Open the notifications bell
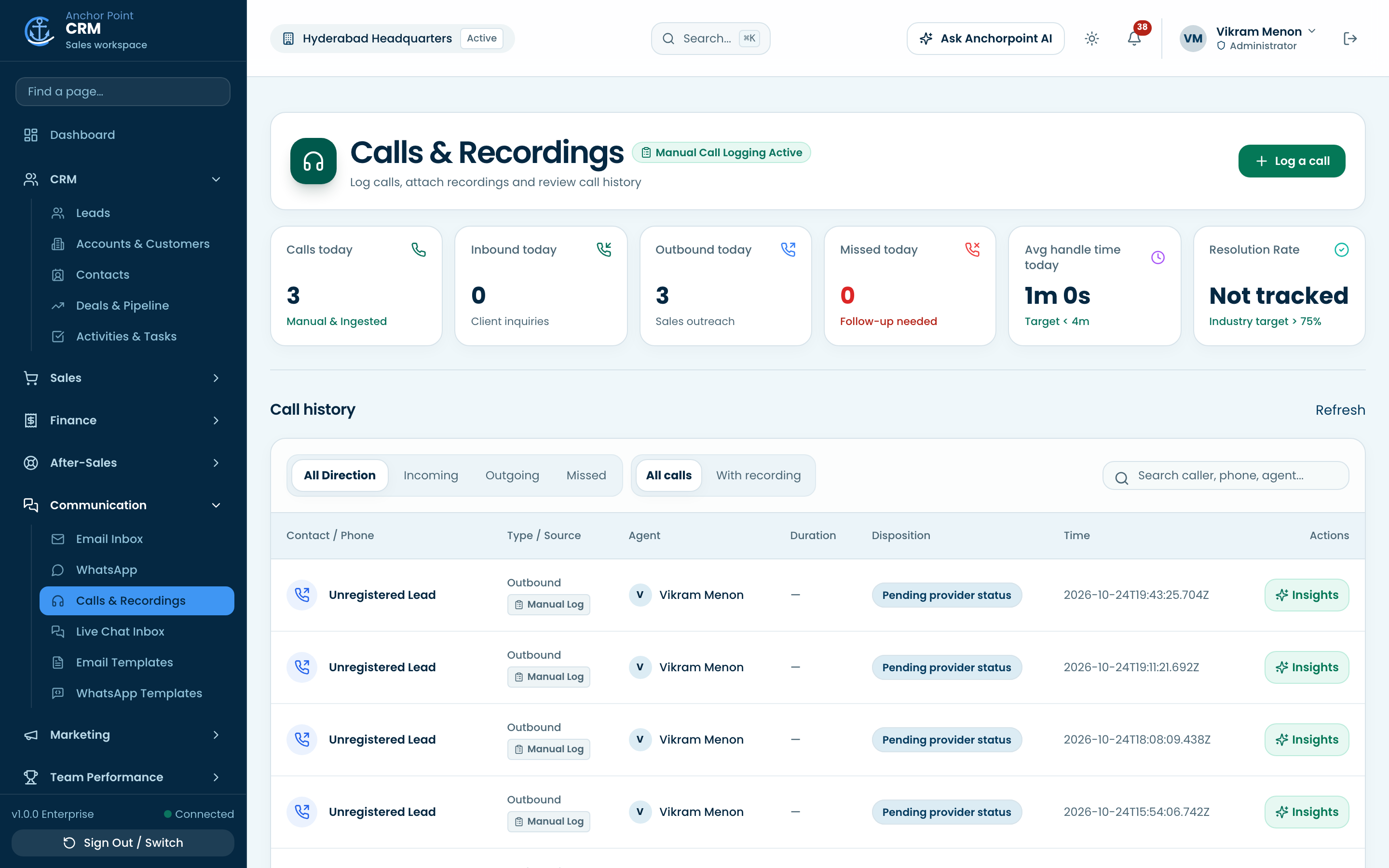This screenshot has height=868, width=1389. tap(1134, 39)
